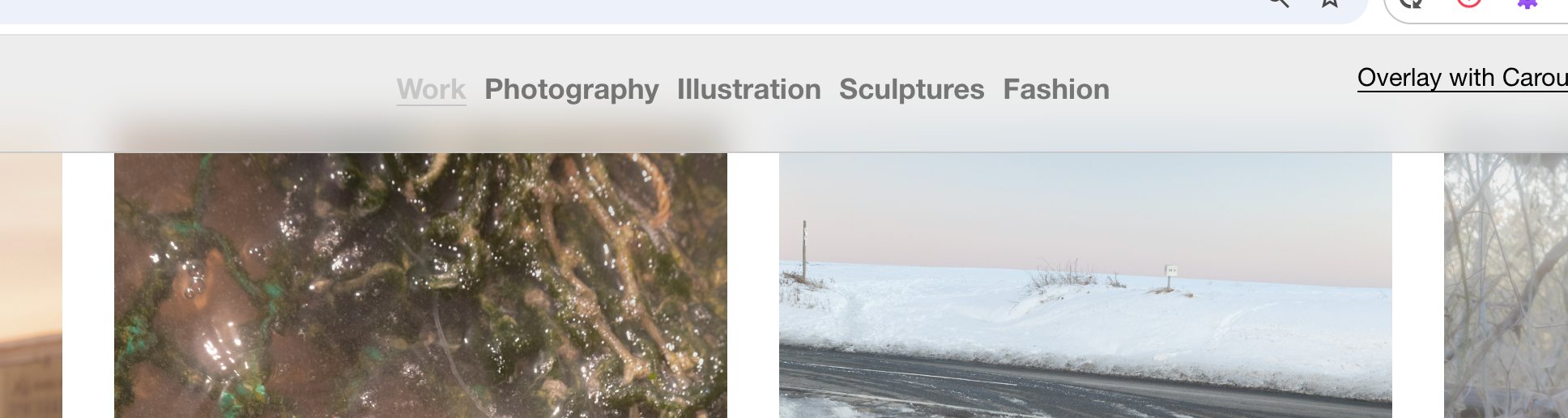1568x418 pixels.
Task: Switch to the Illustration category
Action: tap(749, 89)
